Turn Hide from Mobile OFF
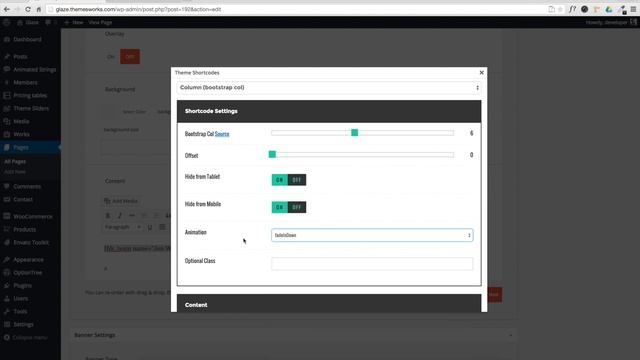The image size is (640, 360). (297, 207)
